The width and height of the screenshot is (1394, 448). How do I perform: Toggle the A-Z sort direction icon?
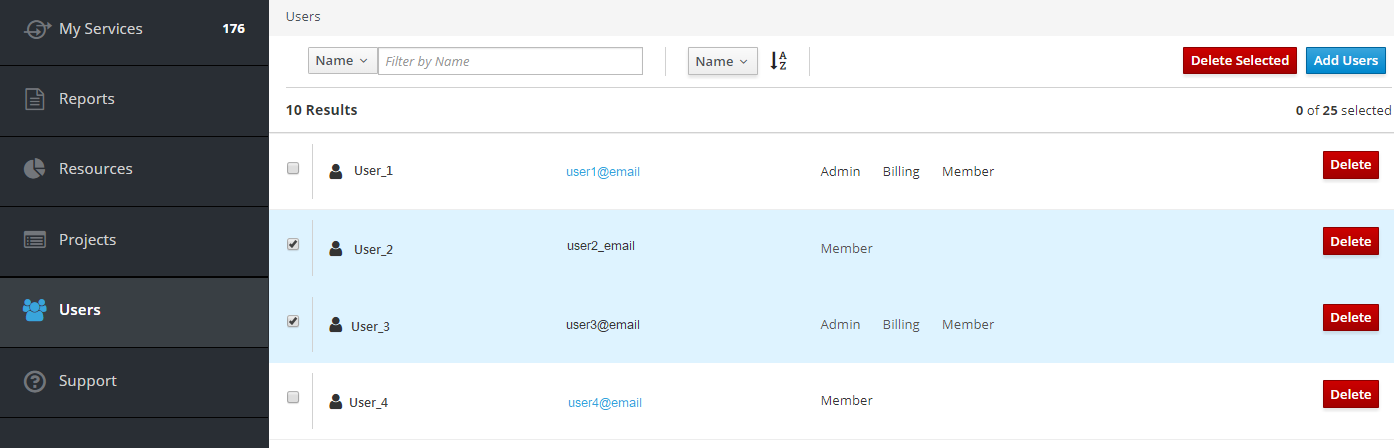coord(779,61)
